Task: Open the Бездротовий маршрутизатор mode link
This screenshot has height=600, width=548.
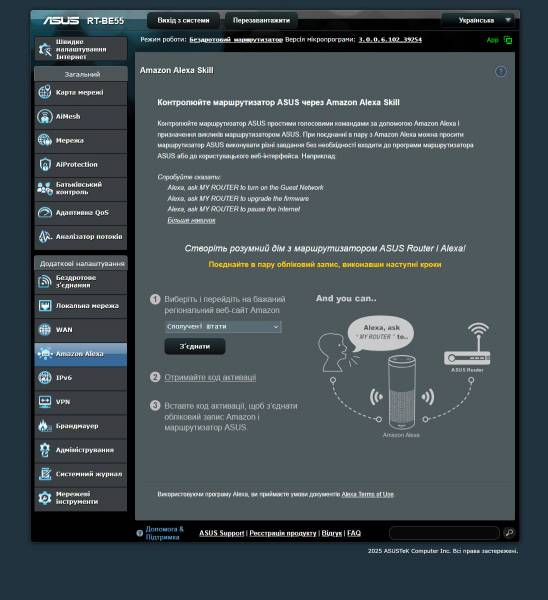Action: (236, 39)
